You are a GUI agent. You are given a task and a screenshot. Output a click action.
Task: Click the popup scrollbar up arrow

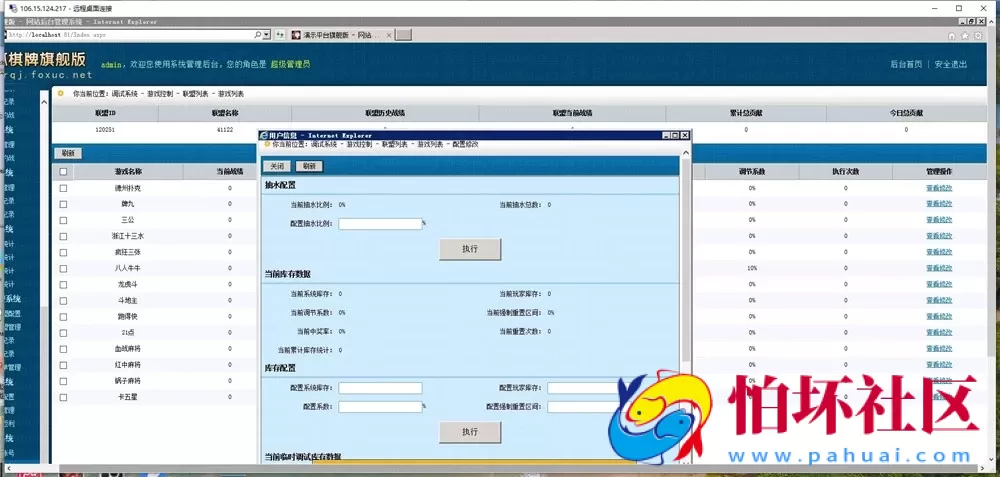(x=686, y=153)
